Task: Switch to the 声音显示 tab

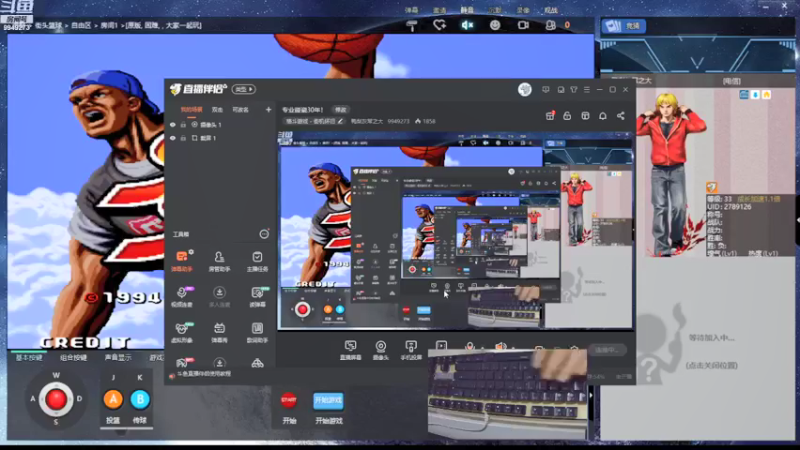Action: tap(118, 358)
